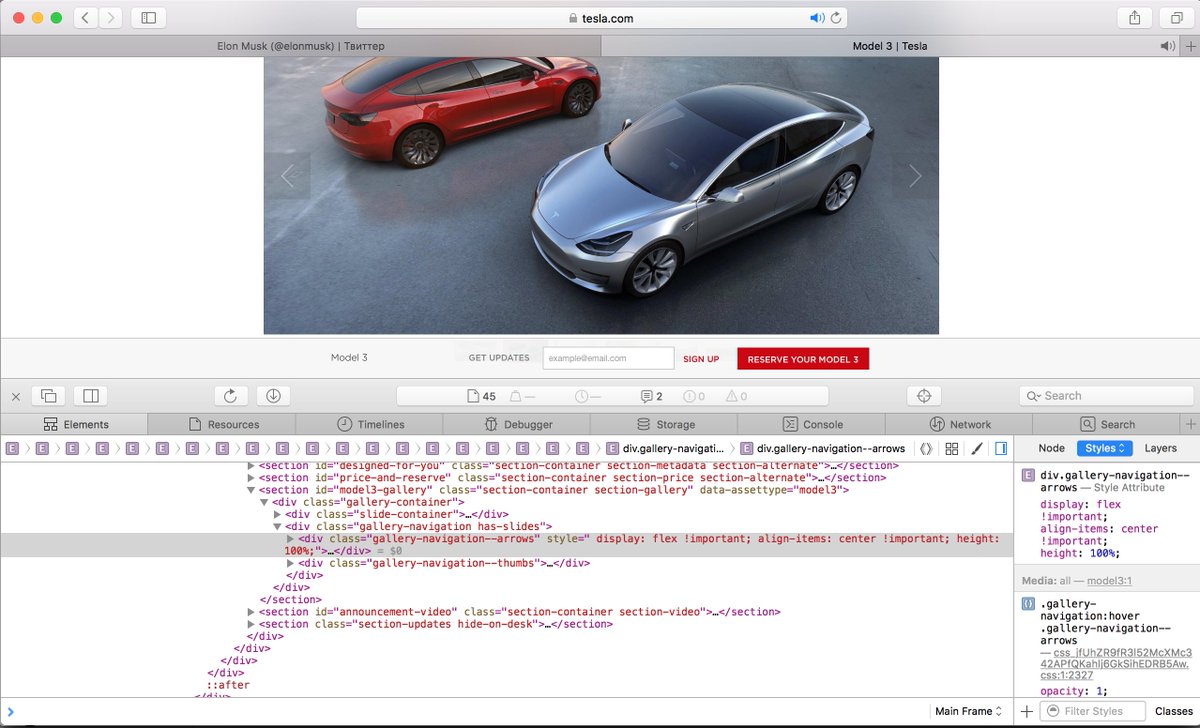
Task: Expand the section-updates hide-on-desk node
Action: (x=252, y=624)
